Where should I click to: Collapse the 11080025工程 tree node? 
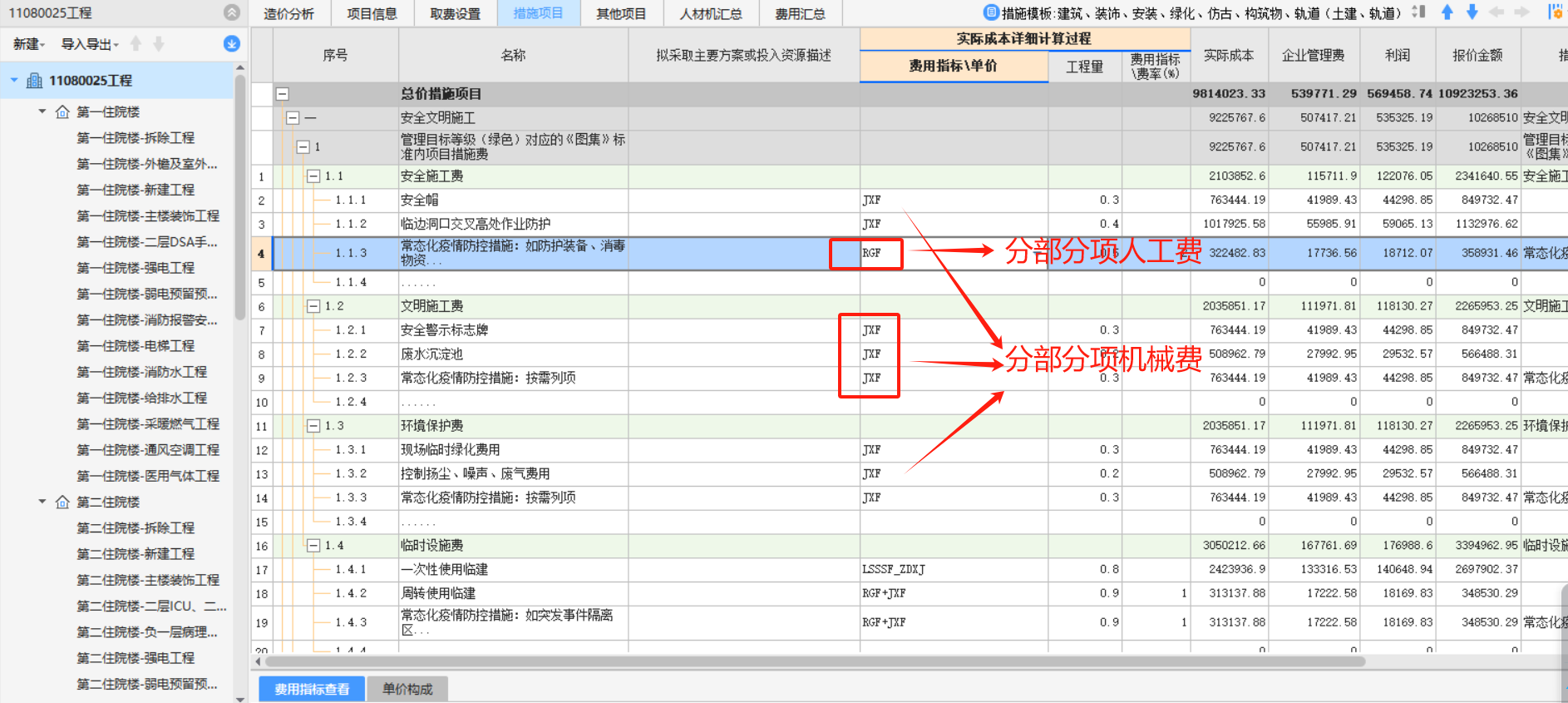pyautogui.click(x=14, y=81)
